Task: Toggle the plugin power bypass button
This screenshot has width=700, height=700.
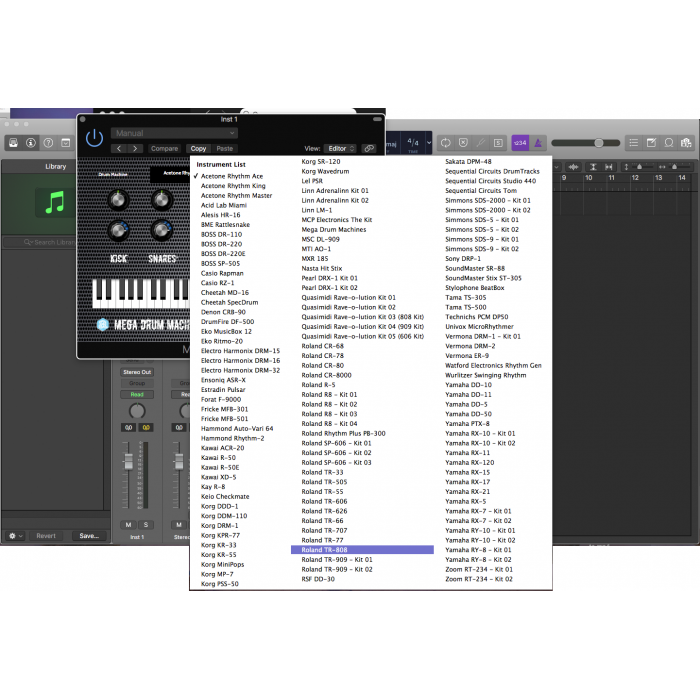Action: pyautogui.click(x=94, y=138)
